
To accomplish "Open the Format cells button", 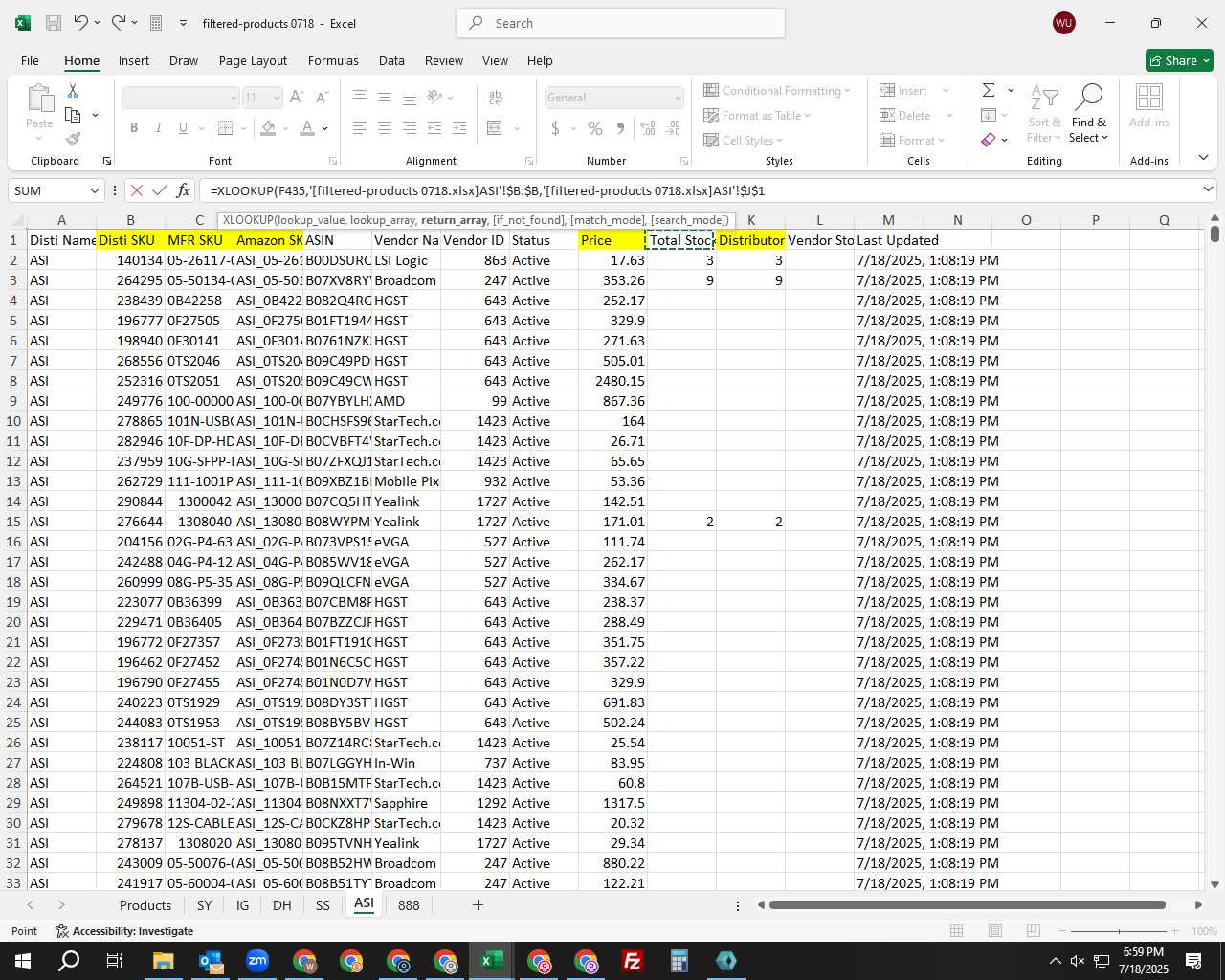I will (x=912, y=140).
